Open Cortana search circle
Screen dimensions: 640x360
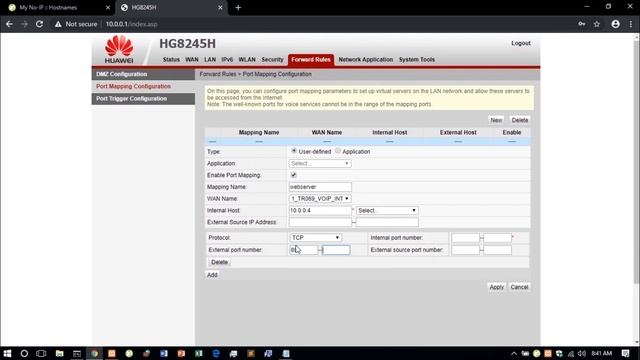[24, 353]
